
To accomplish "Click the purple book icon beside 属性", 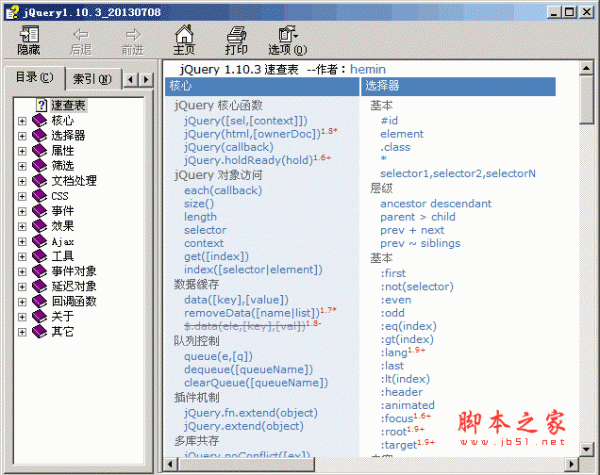I will 39,150.
